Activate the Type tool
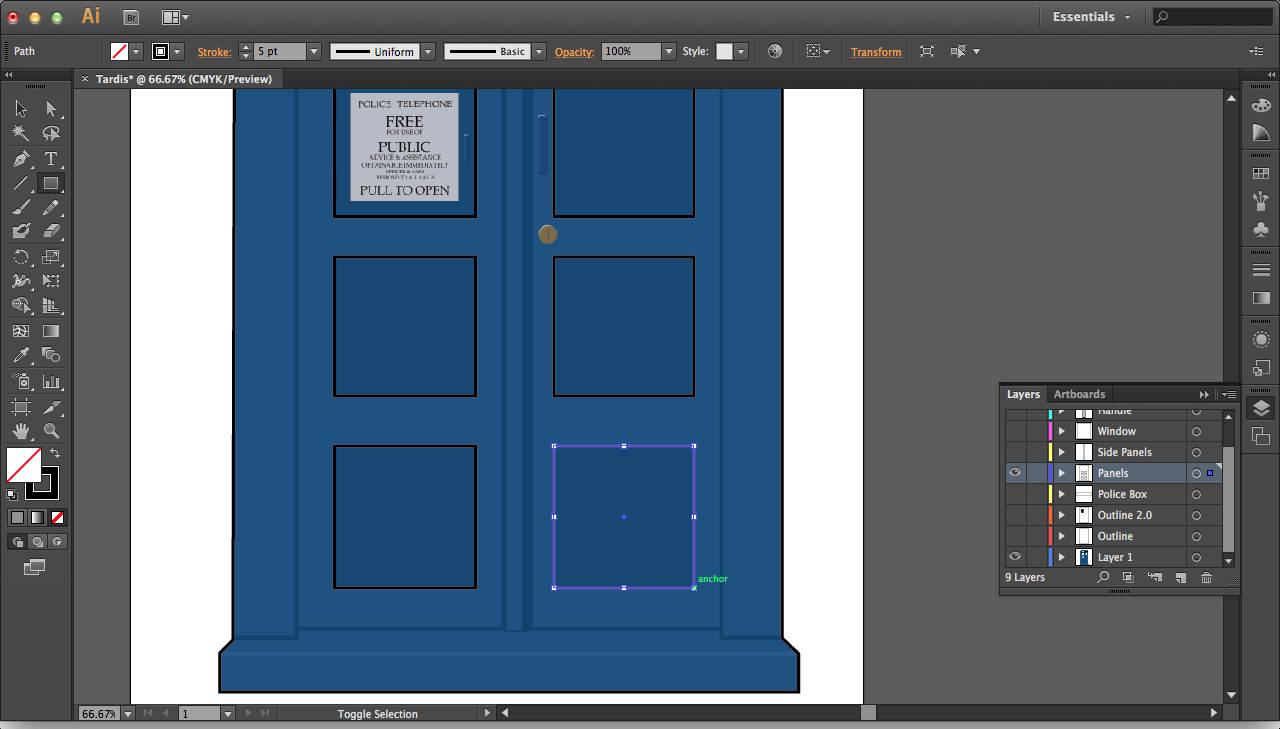The image size is (1280, 729). click(x=51, y=159)
